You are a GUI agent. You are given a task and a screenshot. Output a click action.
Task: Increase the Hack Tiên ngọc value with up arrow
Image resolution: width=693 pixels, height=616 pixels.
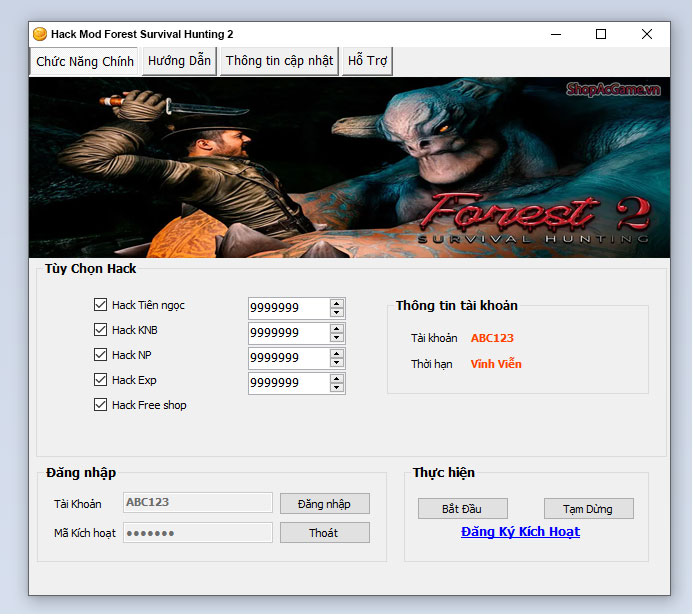(x=337, y=304)
